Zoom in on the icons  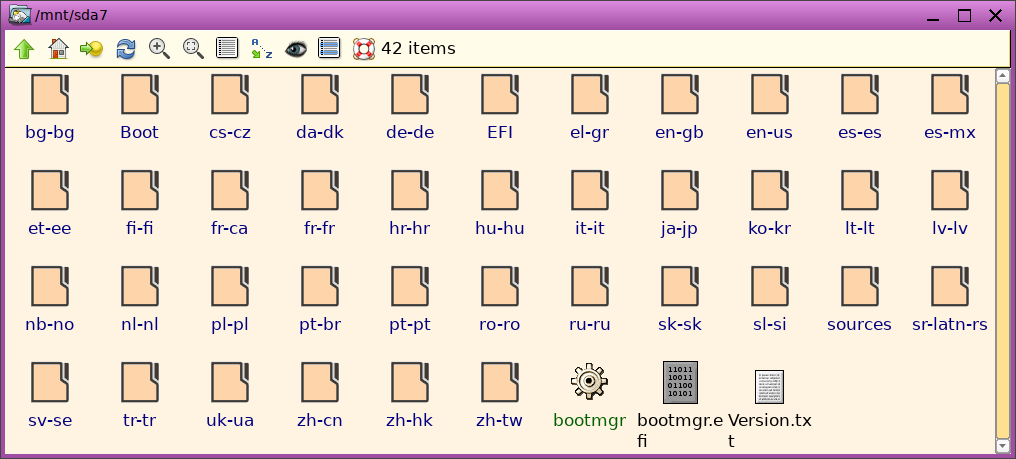[x=159, y=49]
